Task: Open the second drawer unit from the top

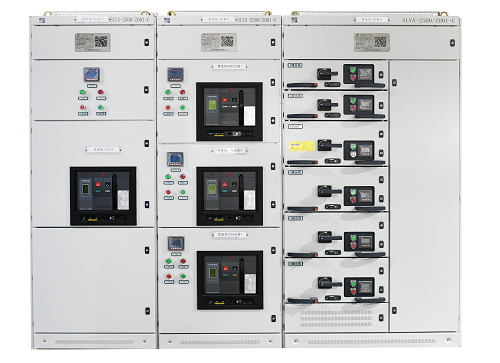Action: coord(336,105)
